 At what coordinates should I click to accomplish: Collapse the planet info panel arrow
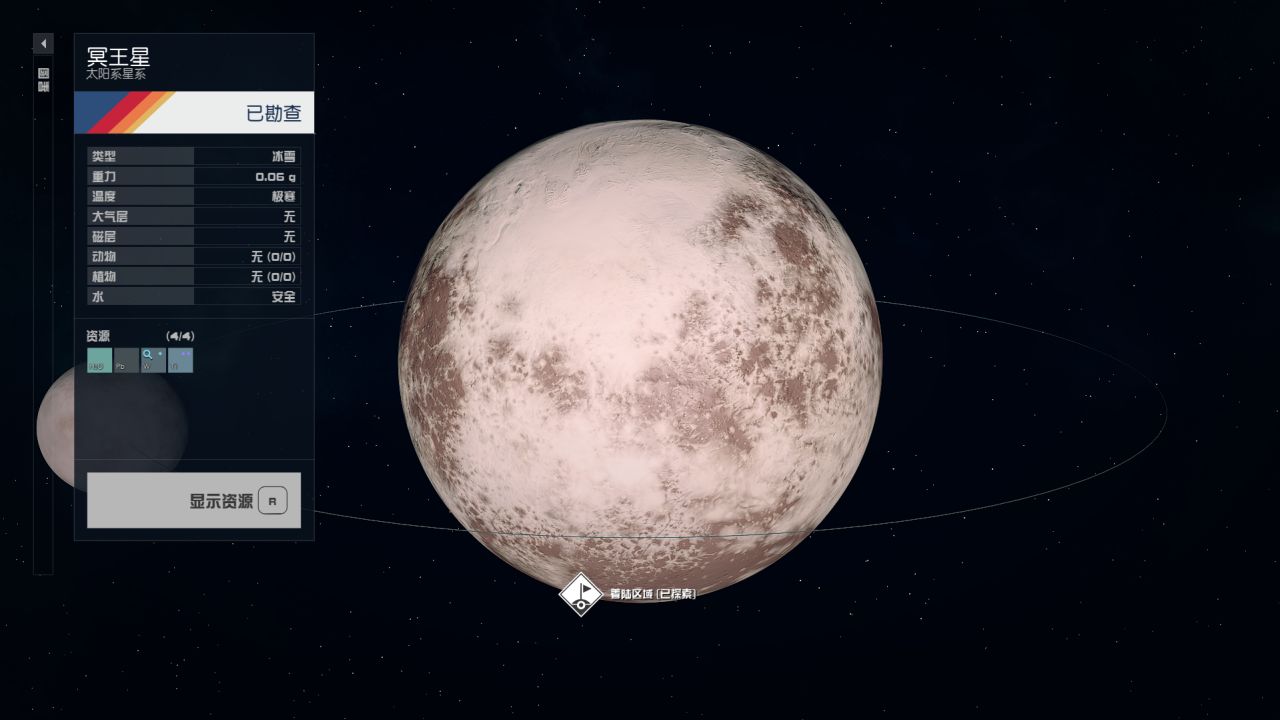coord(43,44)
